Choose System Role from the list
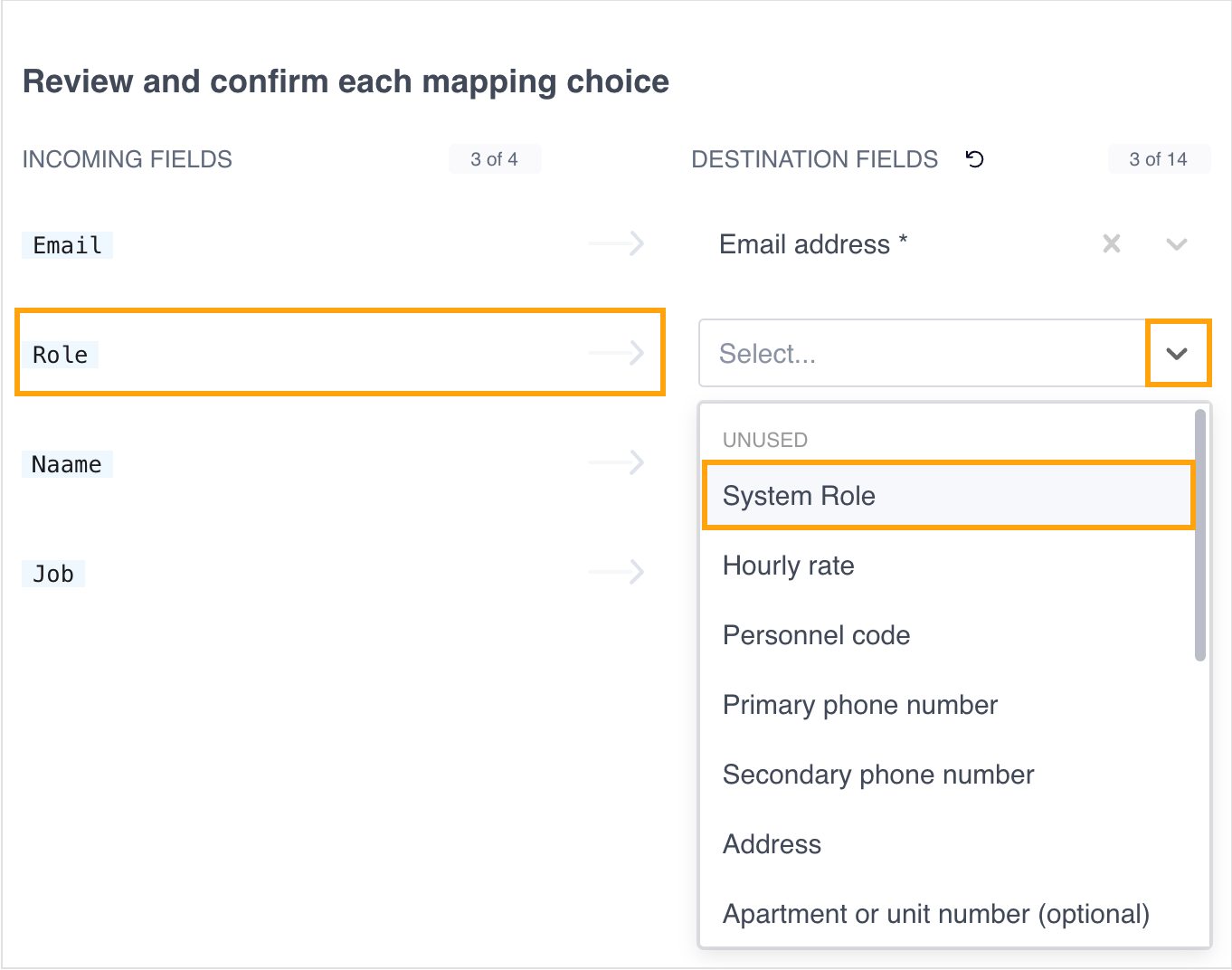 (x=948, y=496)
